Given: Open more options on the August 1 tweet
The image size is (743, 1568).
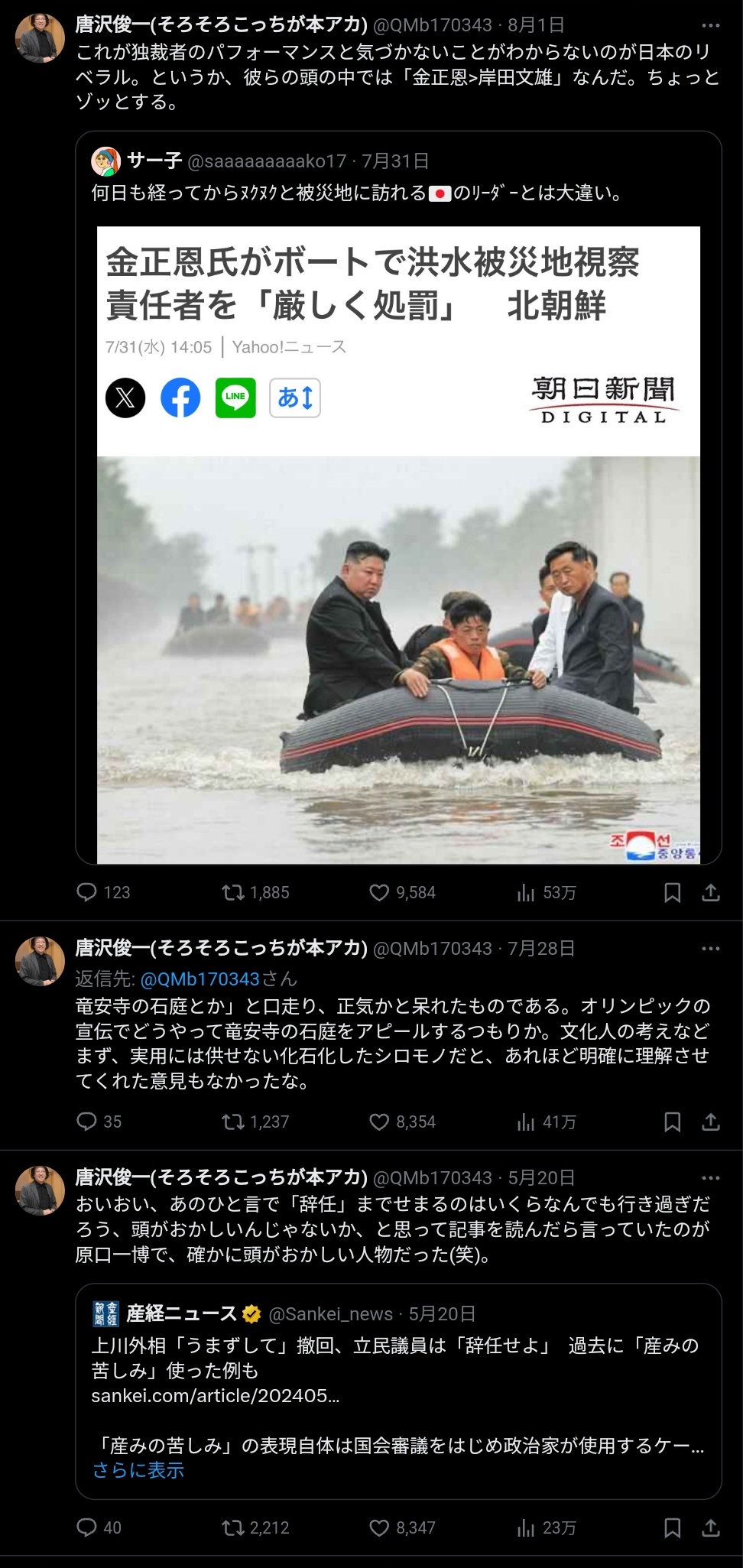Looking at the screenshot, I should 711,25.
